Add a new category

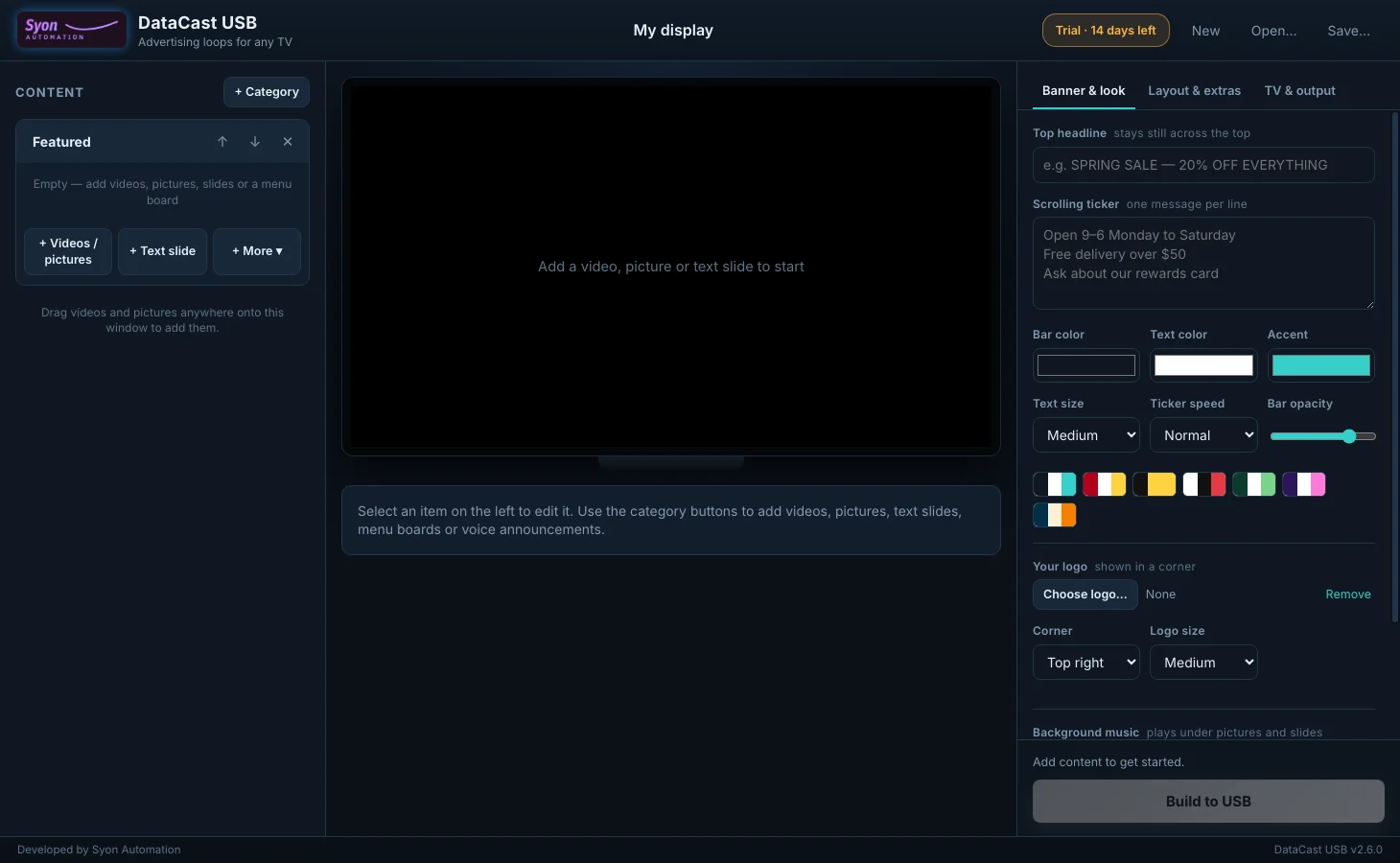[x=267, y=92]
